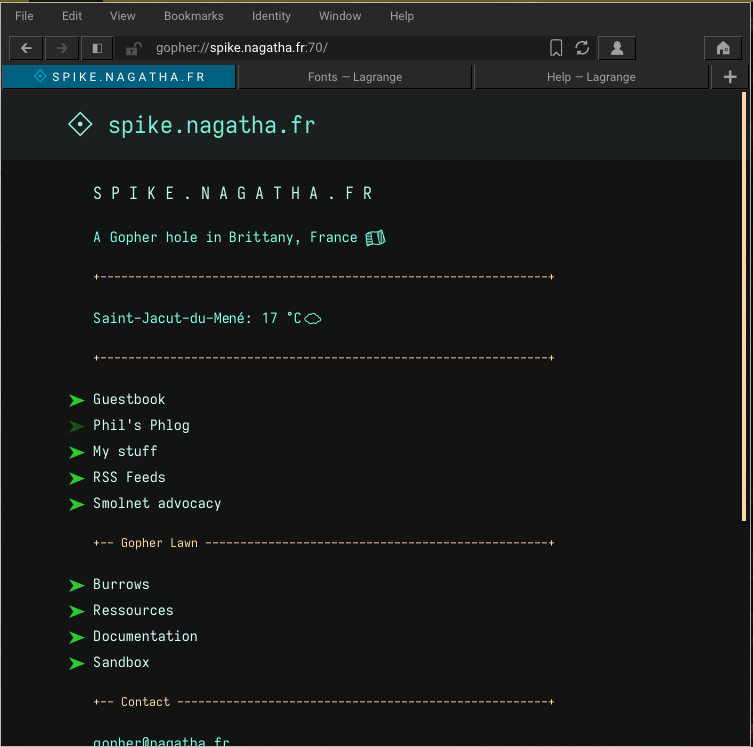Open the Guestbook link
The height and width of the screenshot is (747, 753).
pos(129,400)
